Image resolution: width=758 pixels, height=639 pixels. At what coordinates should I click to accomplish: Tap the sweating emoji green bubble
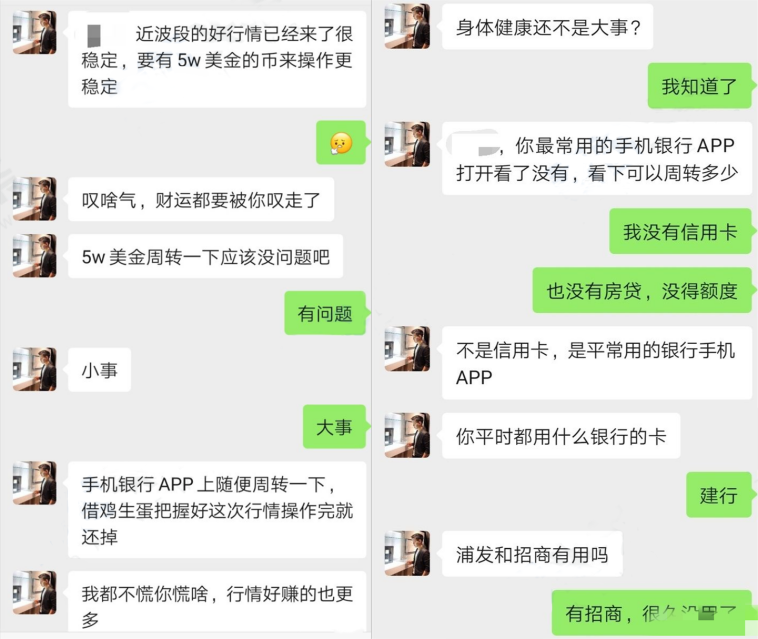pyautogui.click(x=341, y=143)
